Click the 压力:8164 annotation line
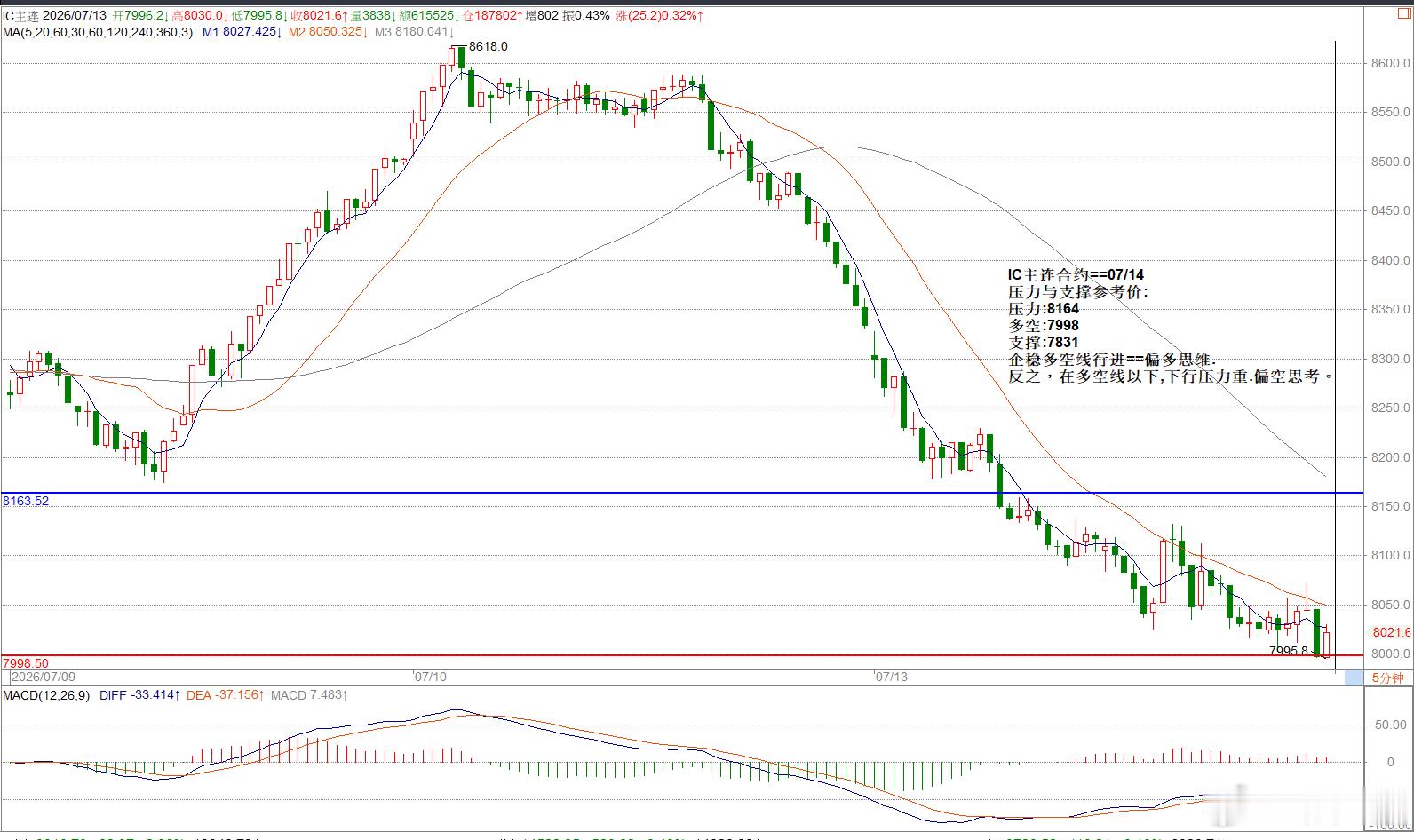This screenshot has width=1414, height=840. 1044,309
